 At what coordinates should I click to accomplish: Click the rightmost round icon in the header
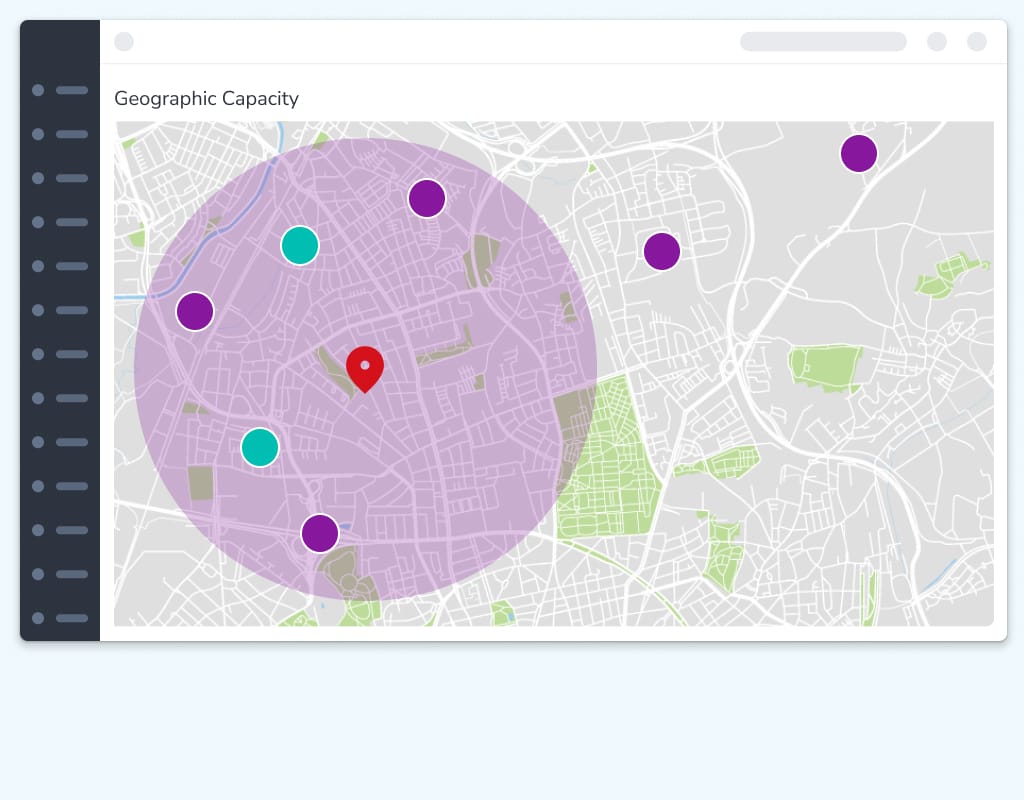click(x=977, y=41)
